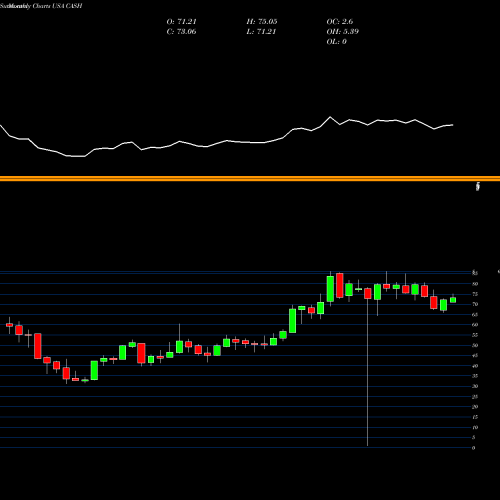Click the price axis label '55'

click(475, 335)
